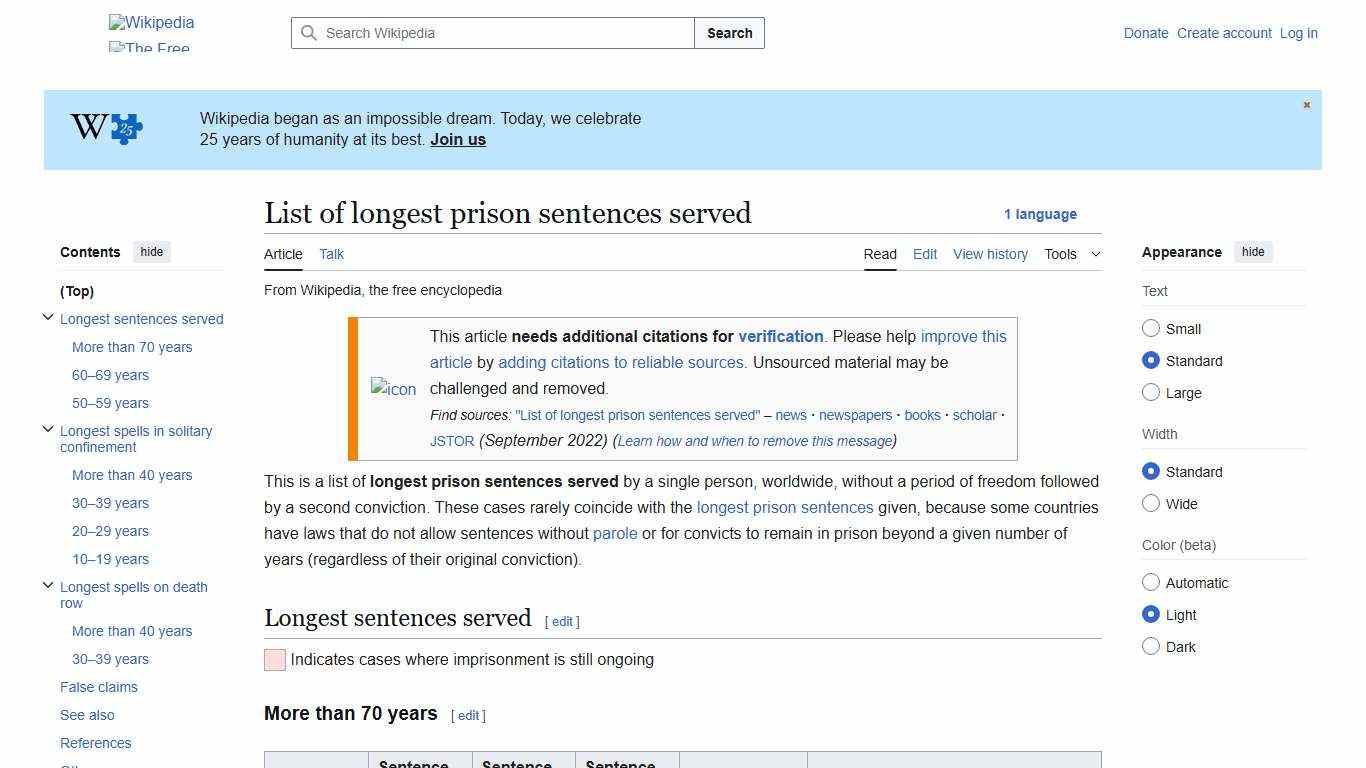Click the Join us link in the banner
The width and height of the screenshot is (1366, 768).
pos(457,139)
